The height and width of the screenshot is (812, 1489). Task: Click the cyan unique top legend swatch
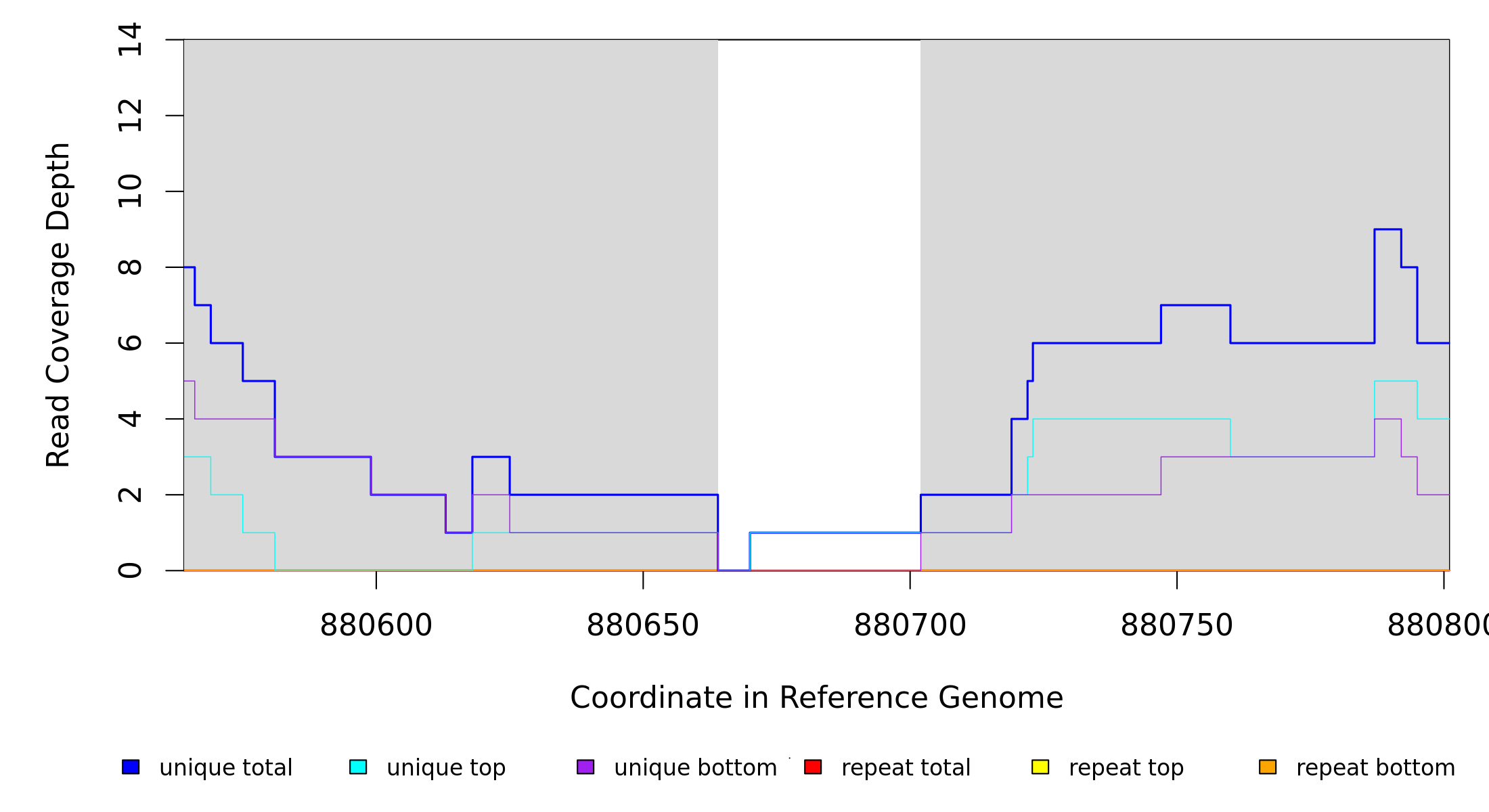tap(358, 767)
